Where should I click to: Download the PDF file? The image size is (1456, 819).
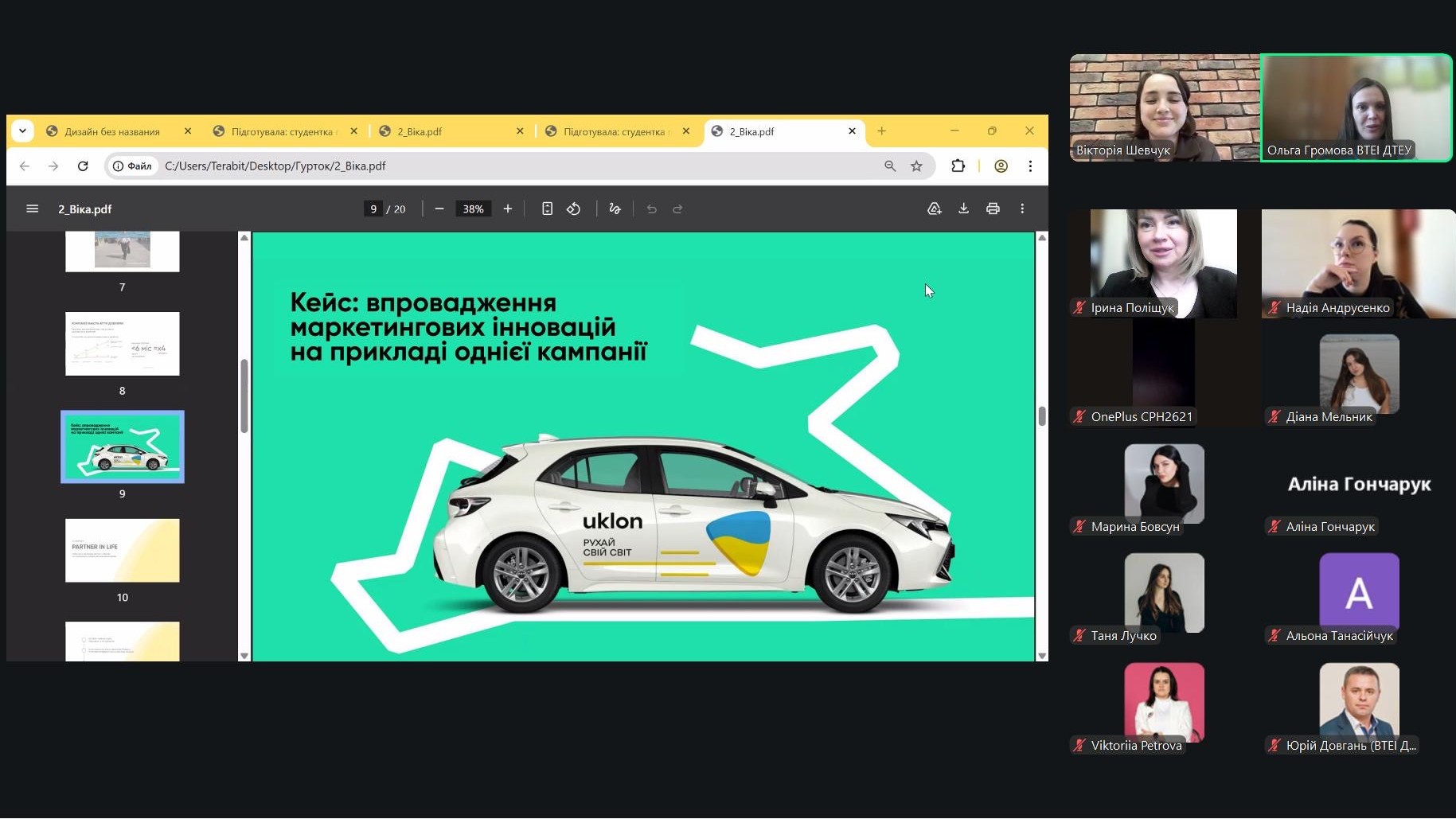(x=963, y=209)
